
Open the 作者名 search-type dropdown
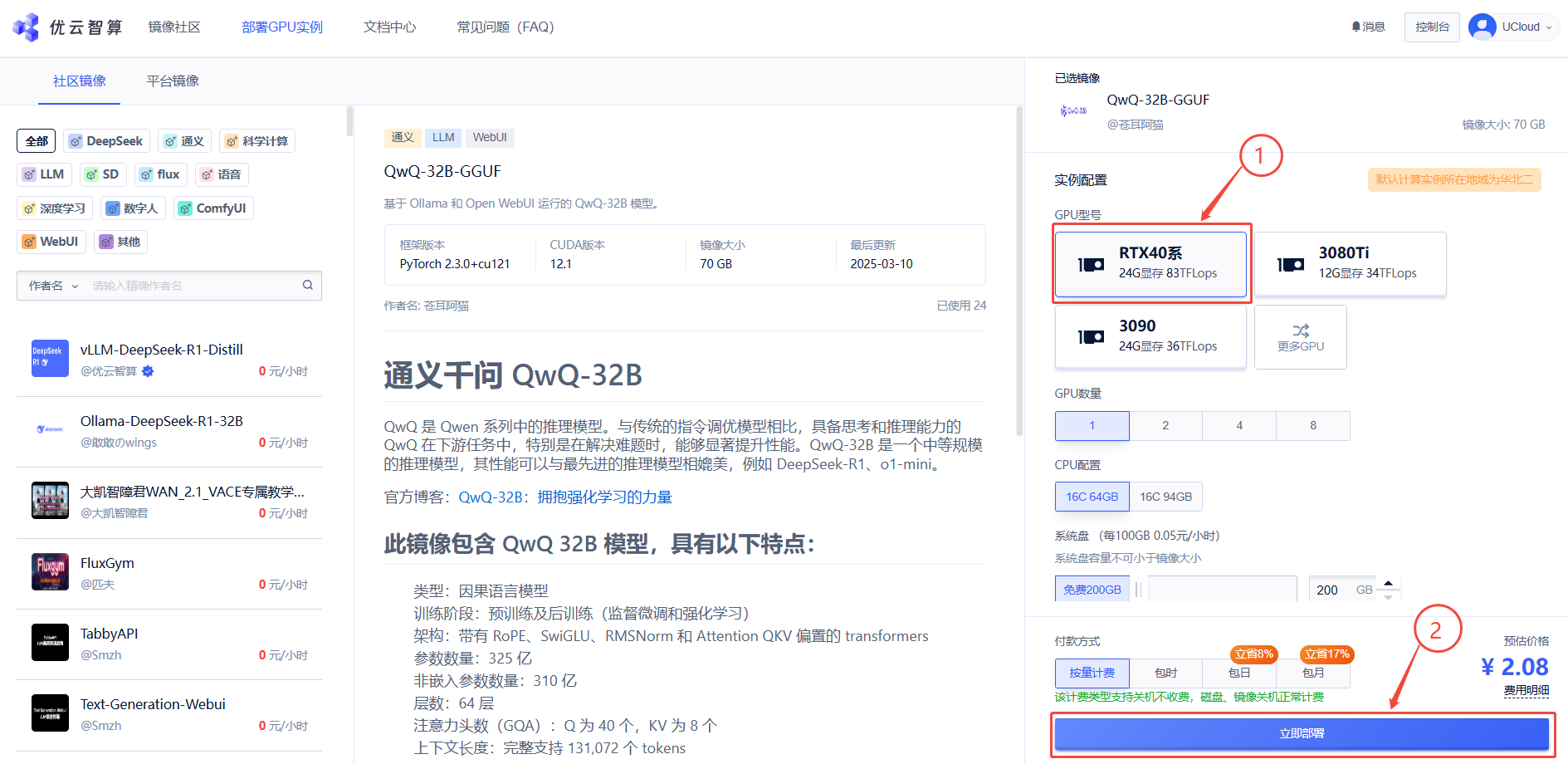click(53, 286)
